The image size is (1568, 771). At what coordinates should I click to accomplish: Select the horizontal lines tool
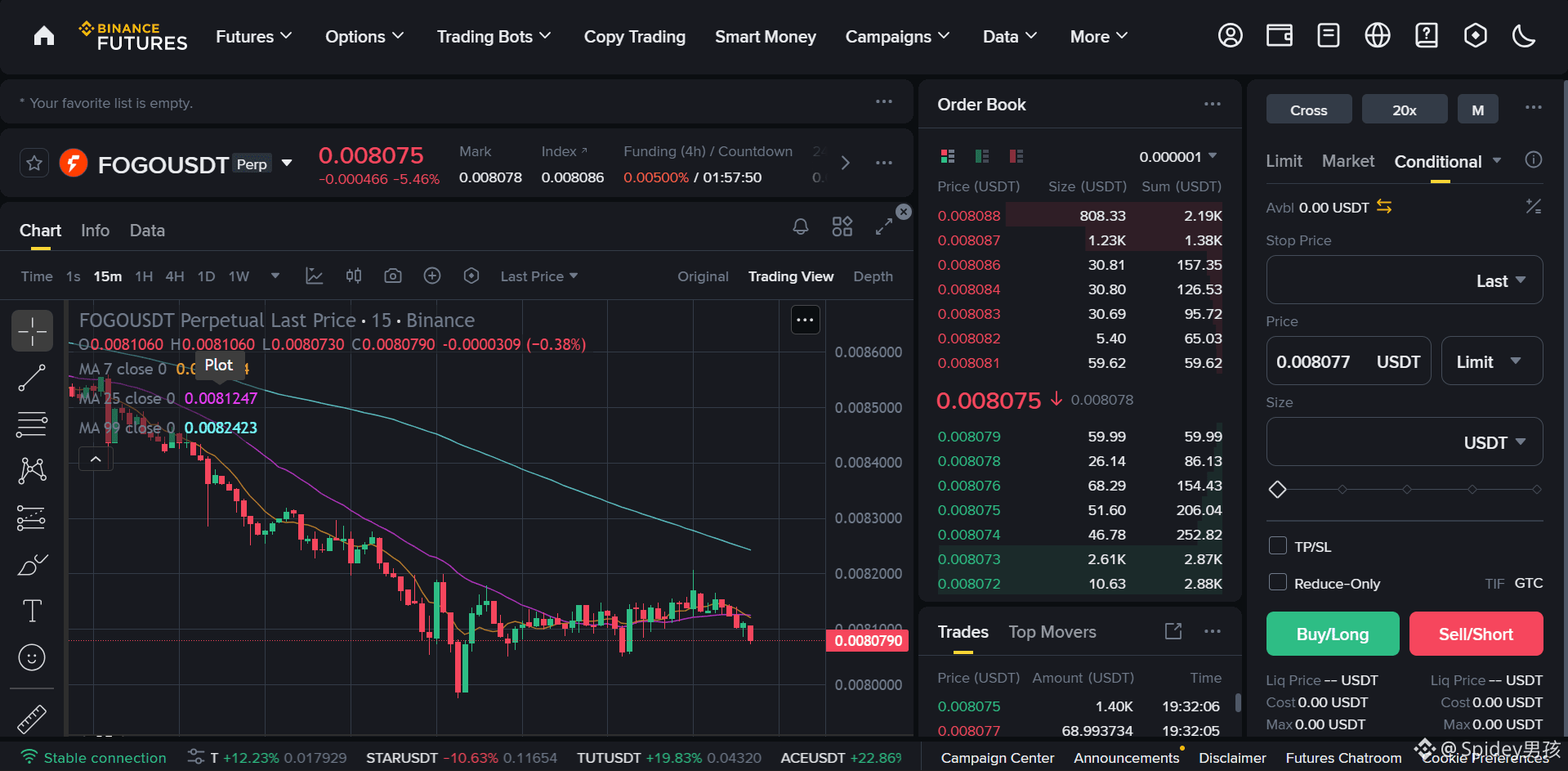(33, 424)
